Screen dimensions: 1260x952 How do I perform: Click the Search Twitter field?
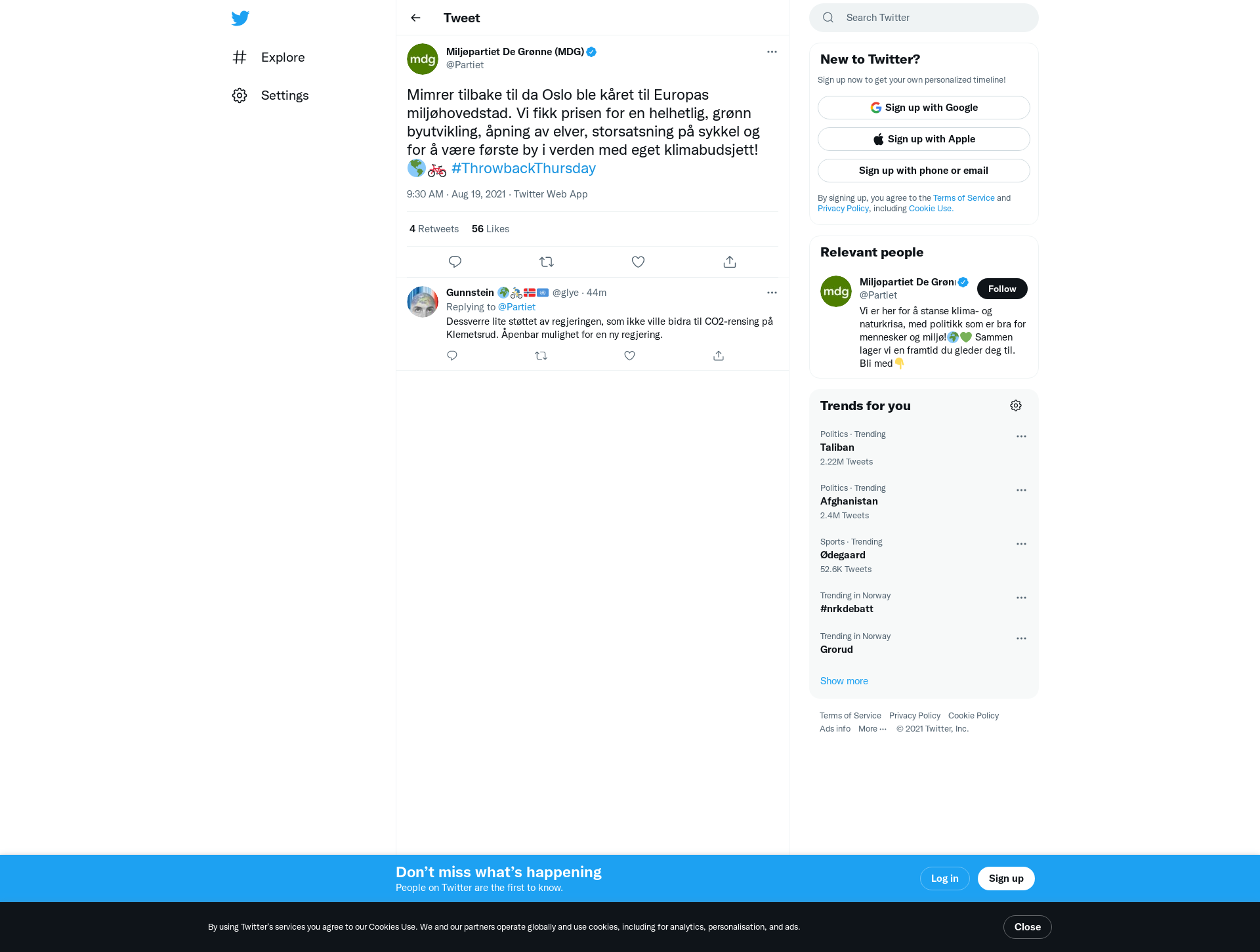(x=923, y=18)
